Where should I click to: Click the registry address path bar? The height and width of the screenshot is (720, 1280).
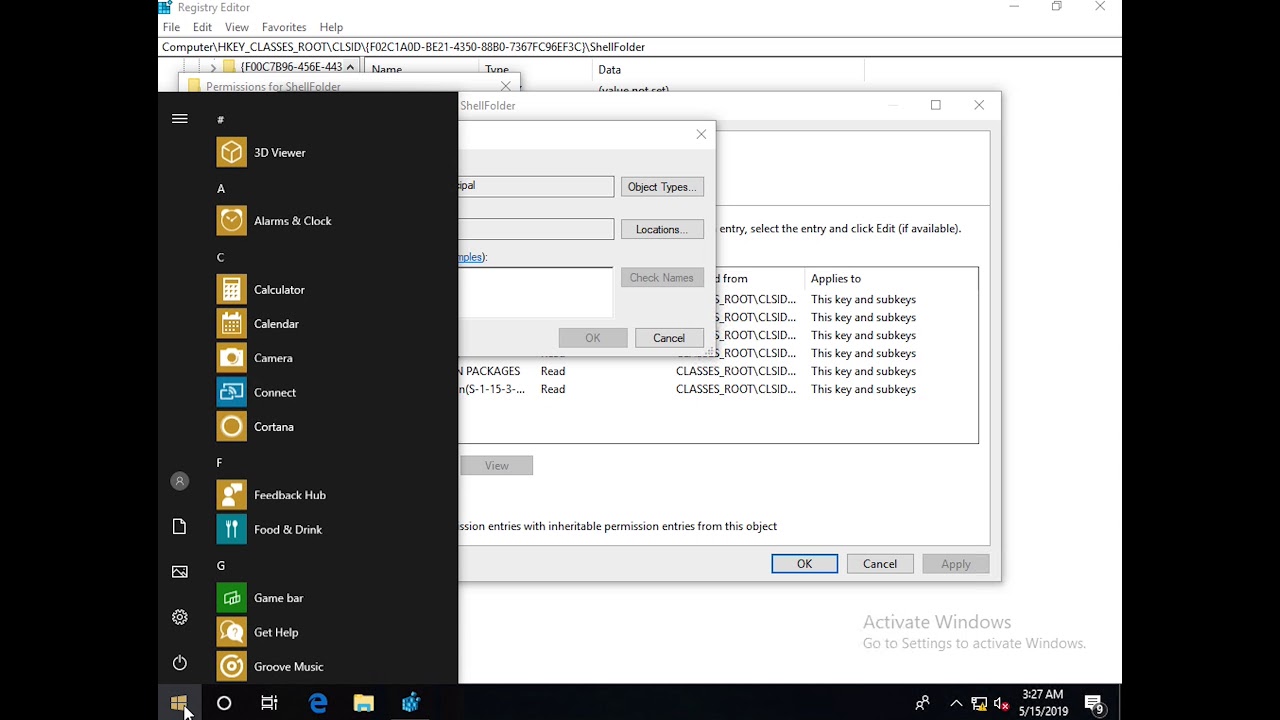(640, 47)
